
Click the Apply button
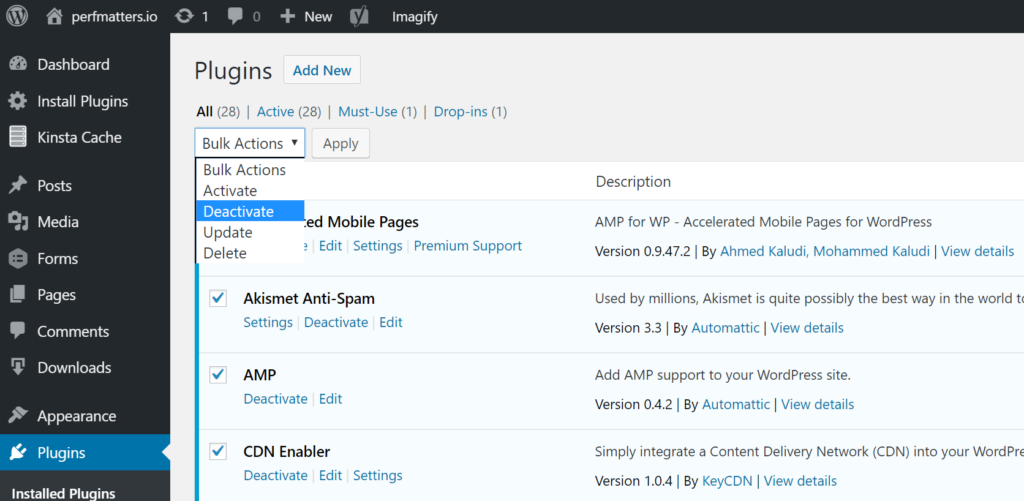tap(341, 143)
